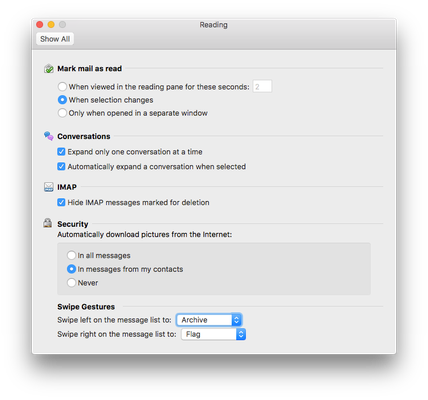Minimize the Reading window with yellow button
Image resolution: width=428 pixels, height=400 pixels.
click(51, 25)
